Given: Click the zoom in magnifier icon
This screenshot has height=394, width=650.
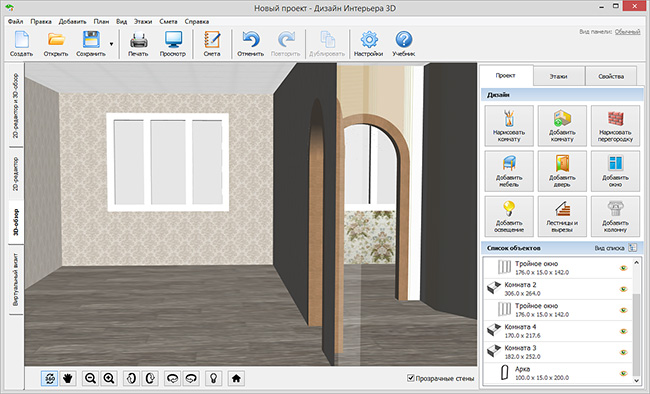Looking at the screenshot, I should [109, 378].
